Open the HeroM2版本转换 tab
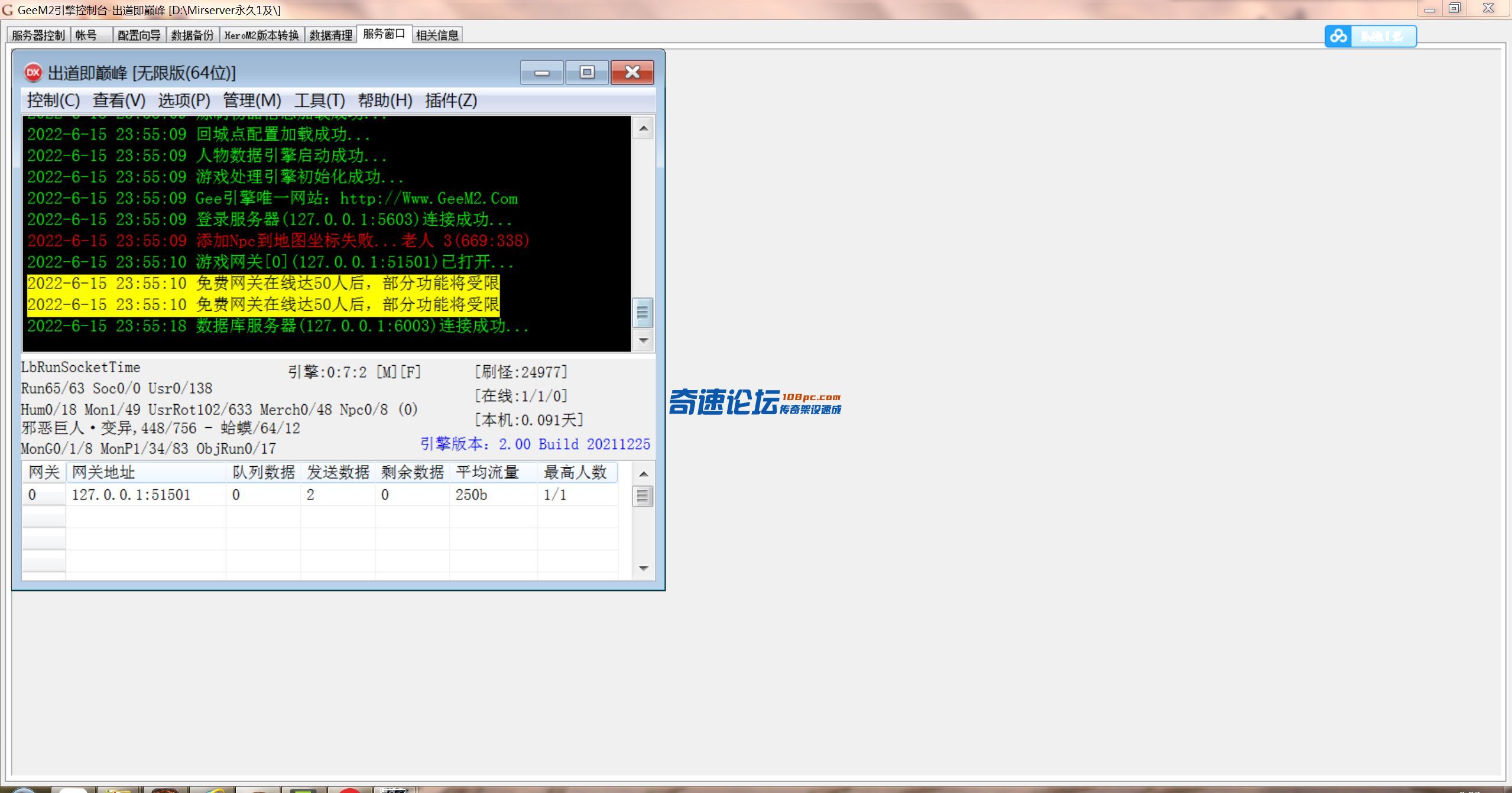Viewport: 1512px width, 793px height. tap(262, 35)
